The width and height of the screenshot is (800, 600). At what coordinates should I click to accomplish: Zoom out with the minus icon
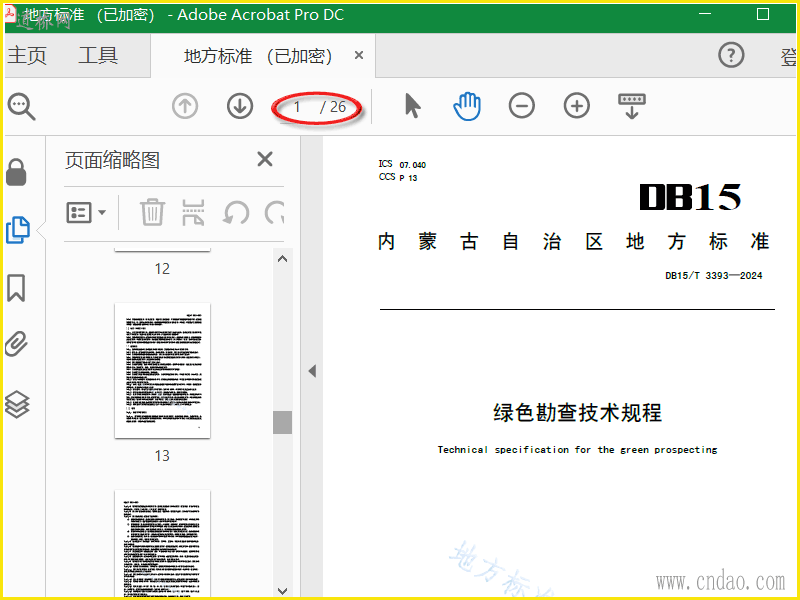521,106
